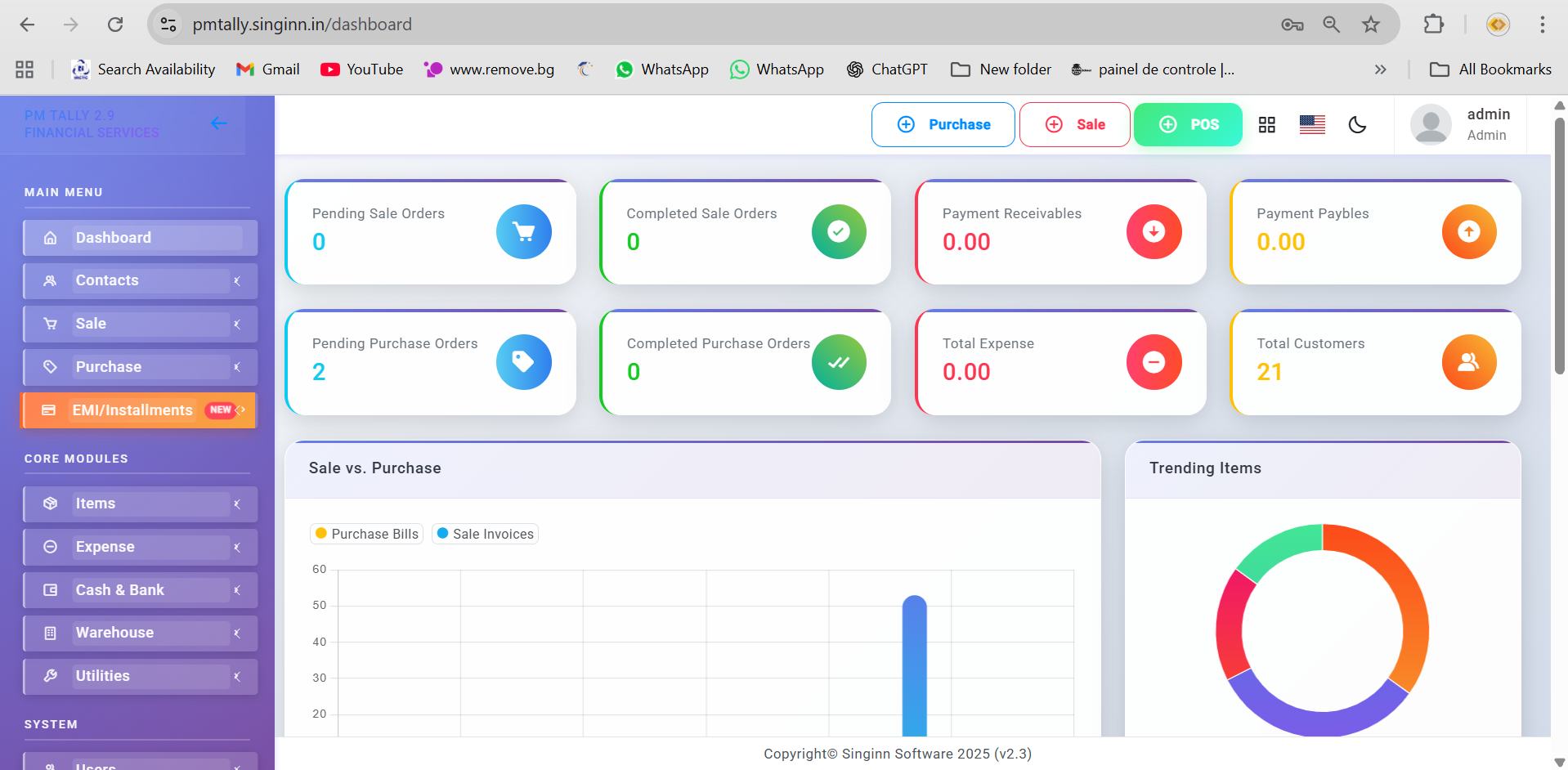Click the Payment Receivables red arrow icon
This screenshot has height=770, width=1568.
[x=1153, y=232]
